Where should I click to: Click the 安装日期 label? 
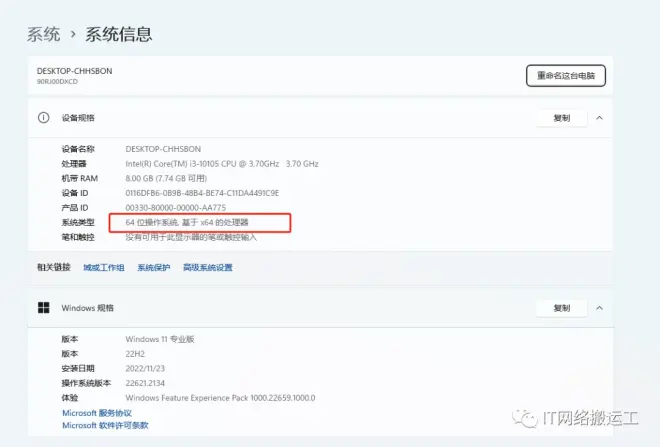pos(78,369)
